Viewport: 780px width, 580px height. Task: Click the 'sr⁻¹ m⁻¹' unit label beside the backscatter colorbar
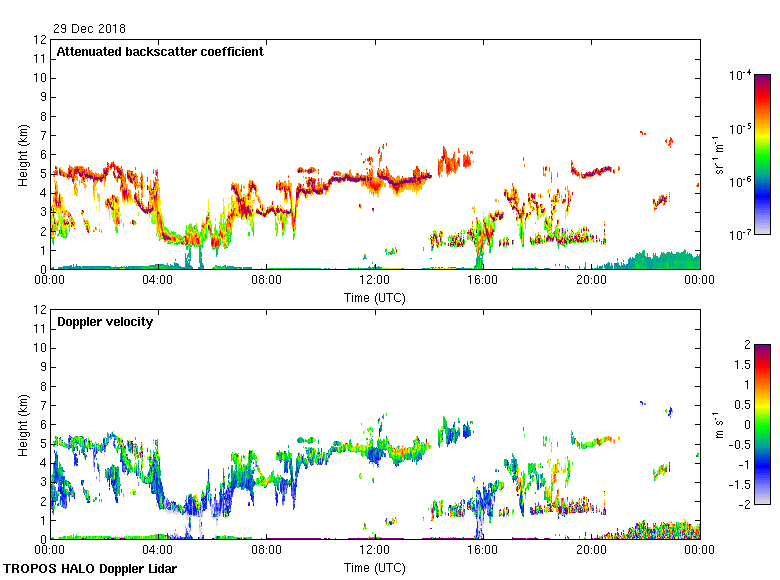[717, 155]
